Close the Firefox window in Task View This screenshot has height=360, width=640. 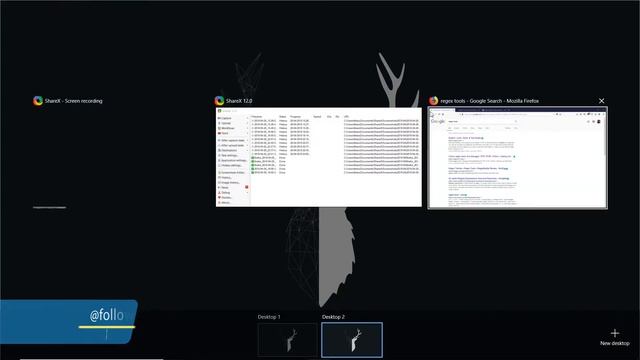[601, 101]
